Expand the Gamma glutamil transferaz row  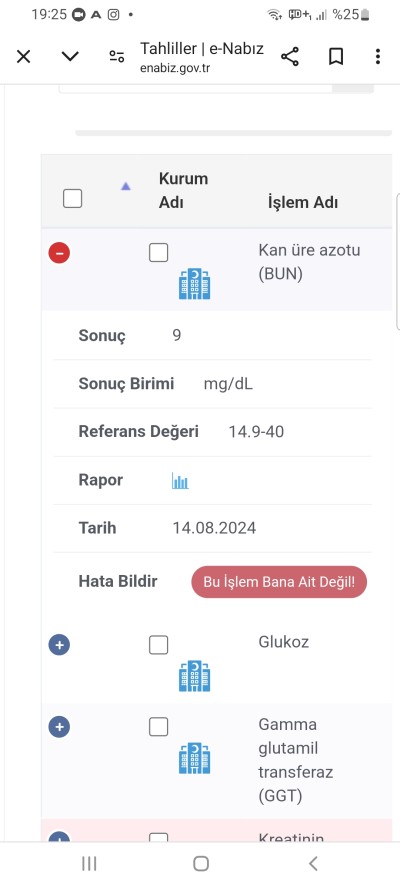coord(59,727)
